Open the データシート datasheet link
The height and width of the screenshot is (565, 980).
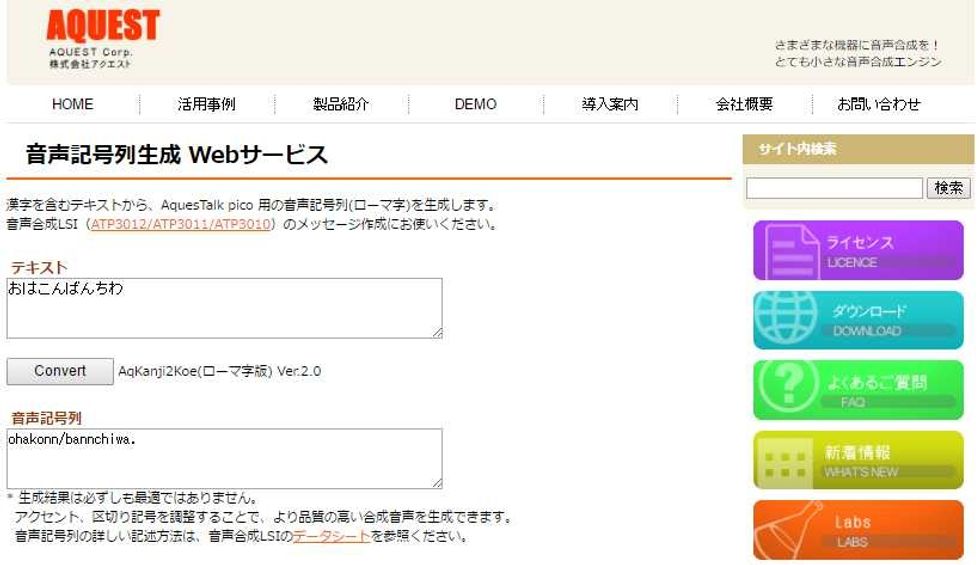pyautogui.click(x=331, y=536)
